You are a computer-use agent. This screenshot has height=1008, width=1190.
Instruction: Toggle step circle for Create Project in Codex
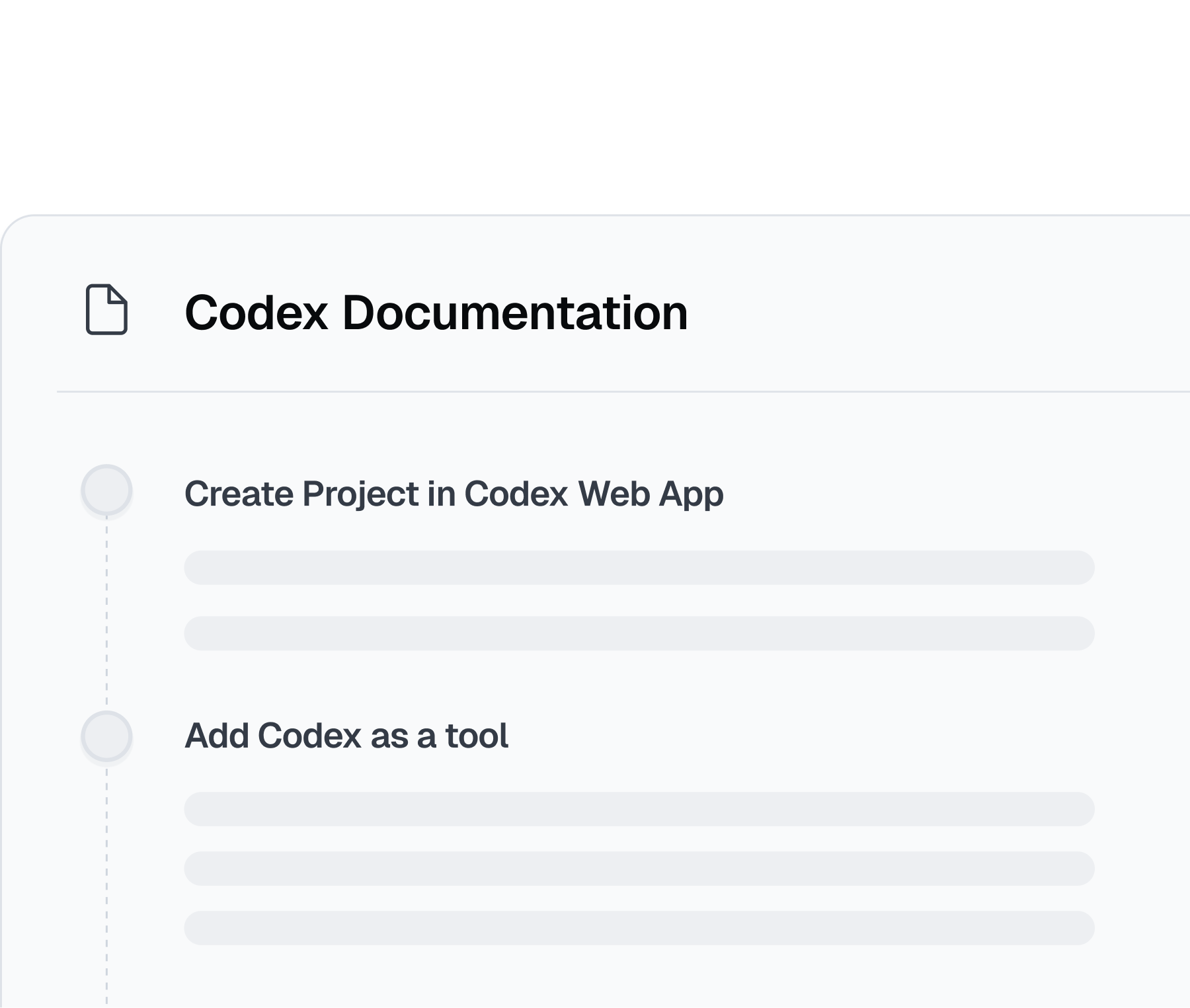point(106,490)
